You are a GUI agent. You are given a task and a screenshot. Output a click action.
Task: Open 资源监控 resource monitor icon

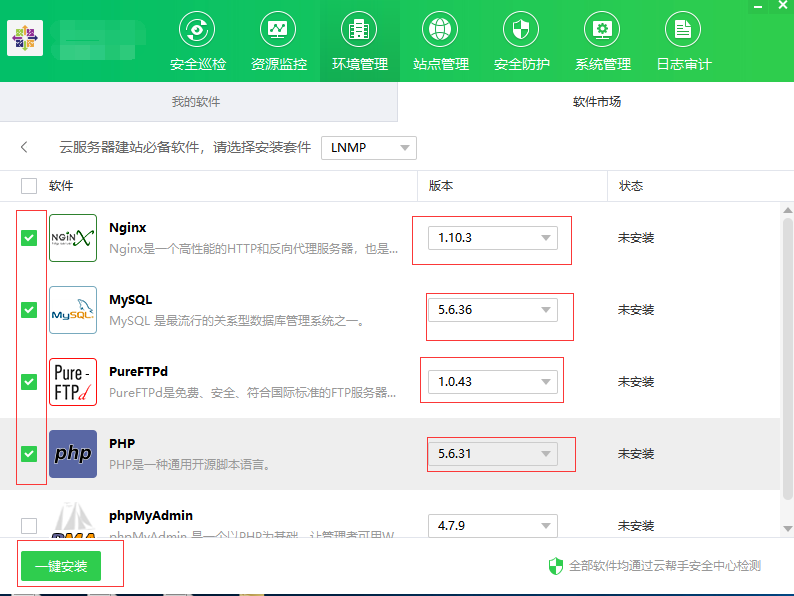pyautogui.click(x=278, y=29)
